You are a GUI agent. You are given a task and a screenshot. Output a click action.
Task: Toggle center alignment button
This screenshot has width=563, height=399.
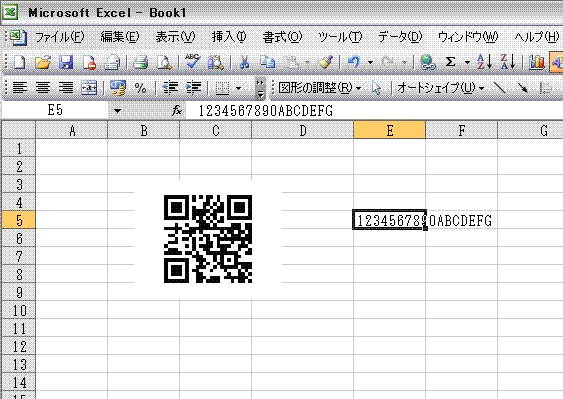click(x=43, y=87)
